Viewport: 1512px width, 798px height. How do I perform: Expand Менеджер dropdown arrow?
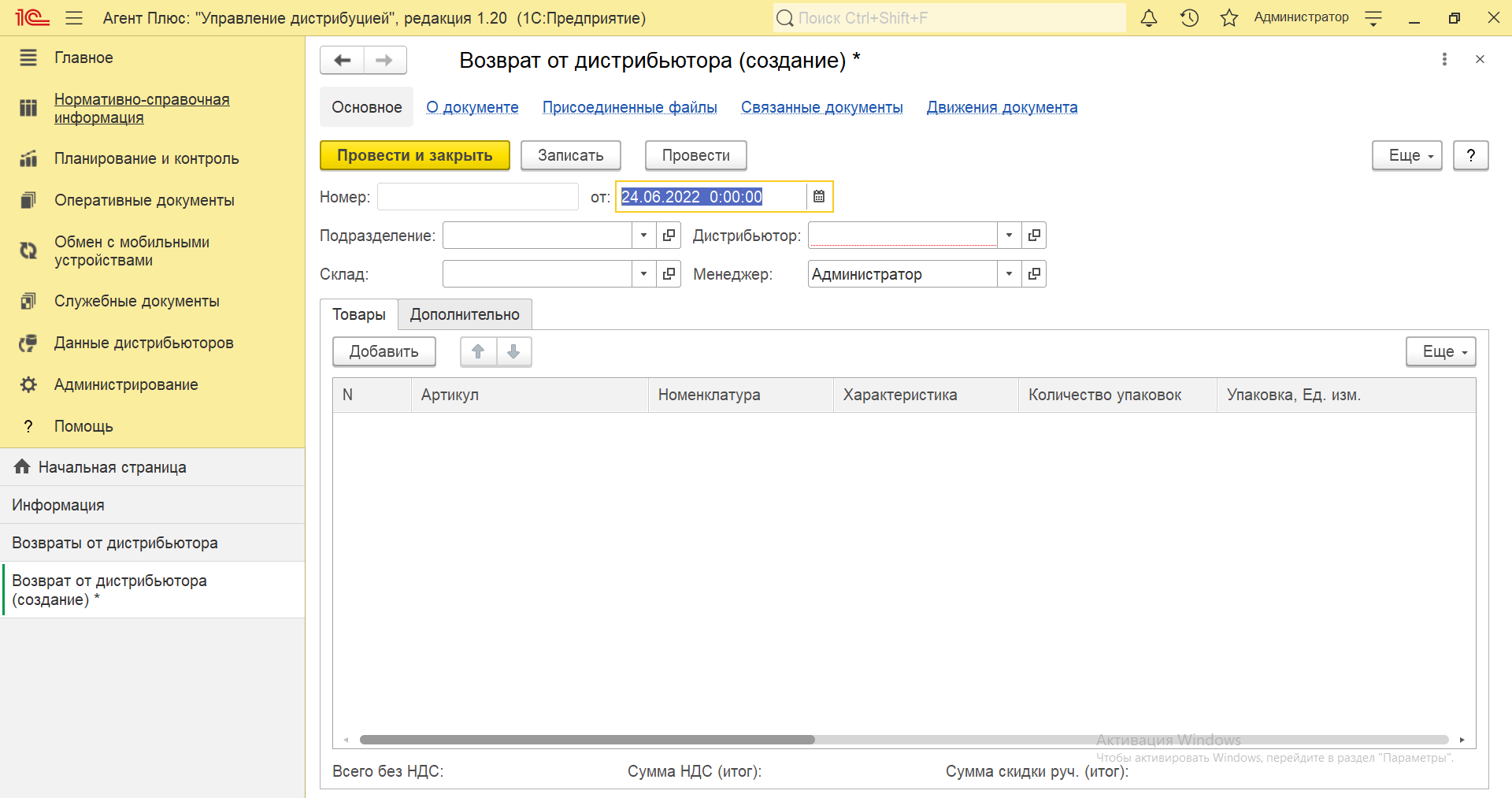click(x=1009, y=273)
